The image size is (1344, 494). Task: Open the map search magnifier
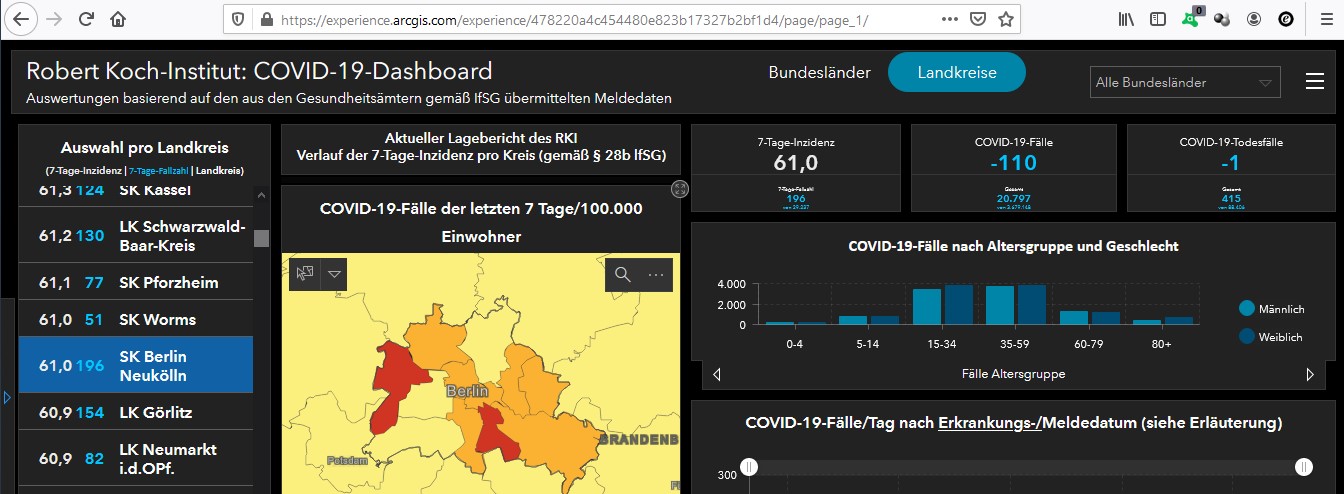623,274
